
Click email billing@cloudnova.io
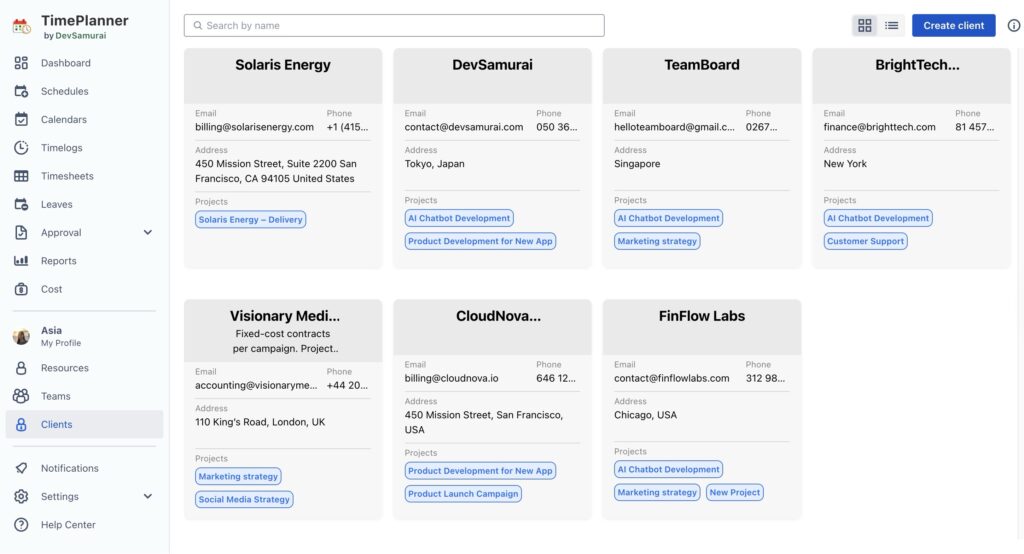[451, 378]
